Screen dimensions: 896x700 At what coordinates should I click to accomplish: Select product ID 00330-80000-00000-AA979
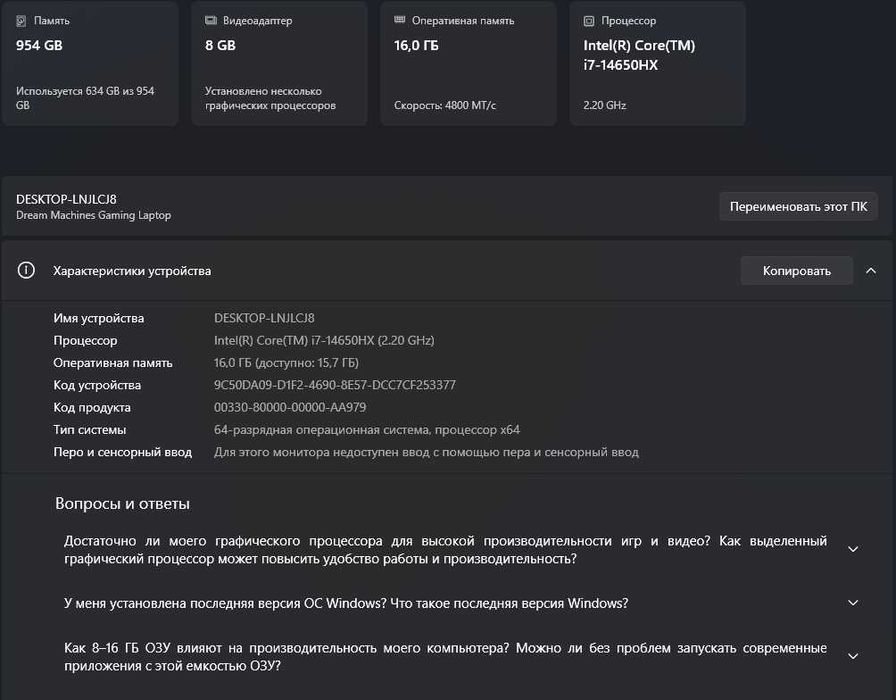[x=290, y=407]
